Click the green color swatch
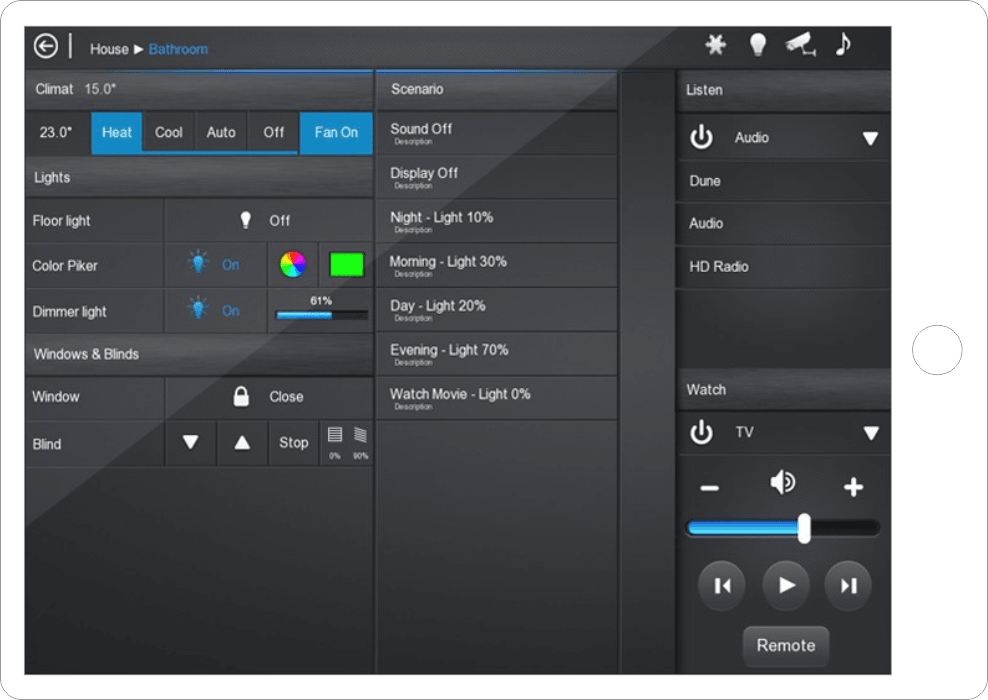 [346, 265]
